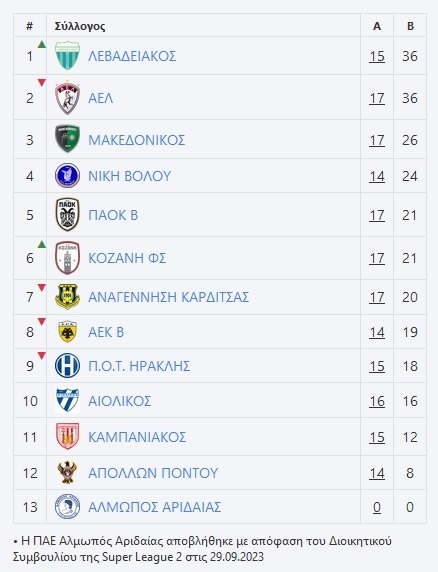Click ΛΕΒΑΔΕΙΑΚΟΣ matches played number 15

pos(377,56)
